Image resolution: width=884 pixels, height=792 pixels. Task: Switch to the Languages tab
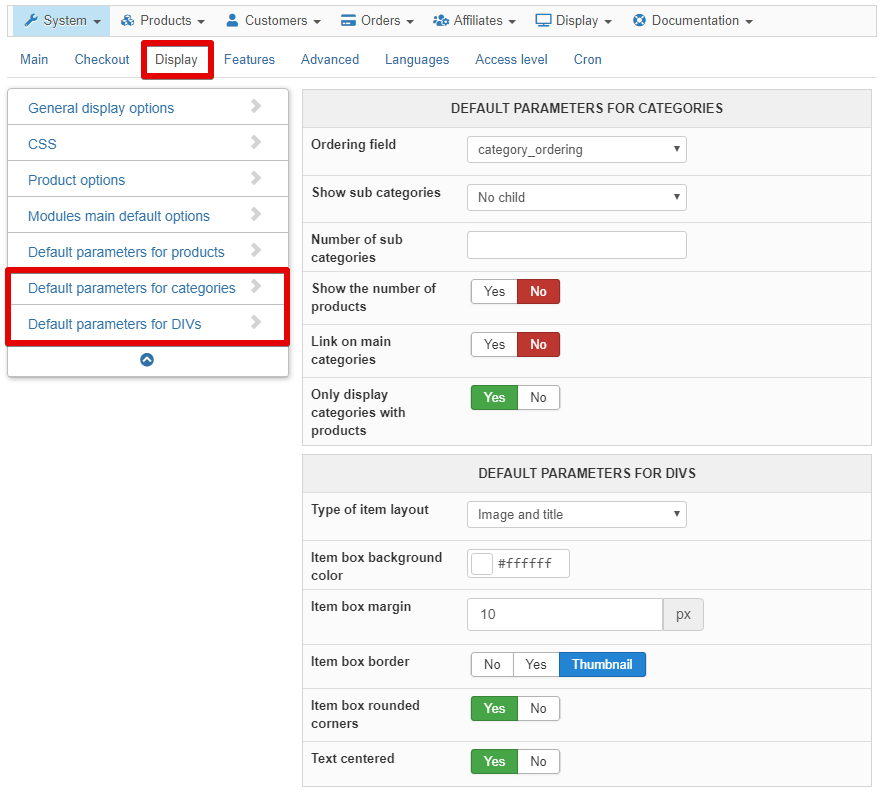coord(417,60)
